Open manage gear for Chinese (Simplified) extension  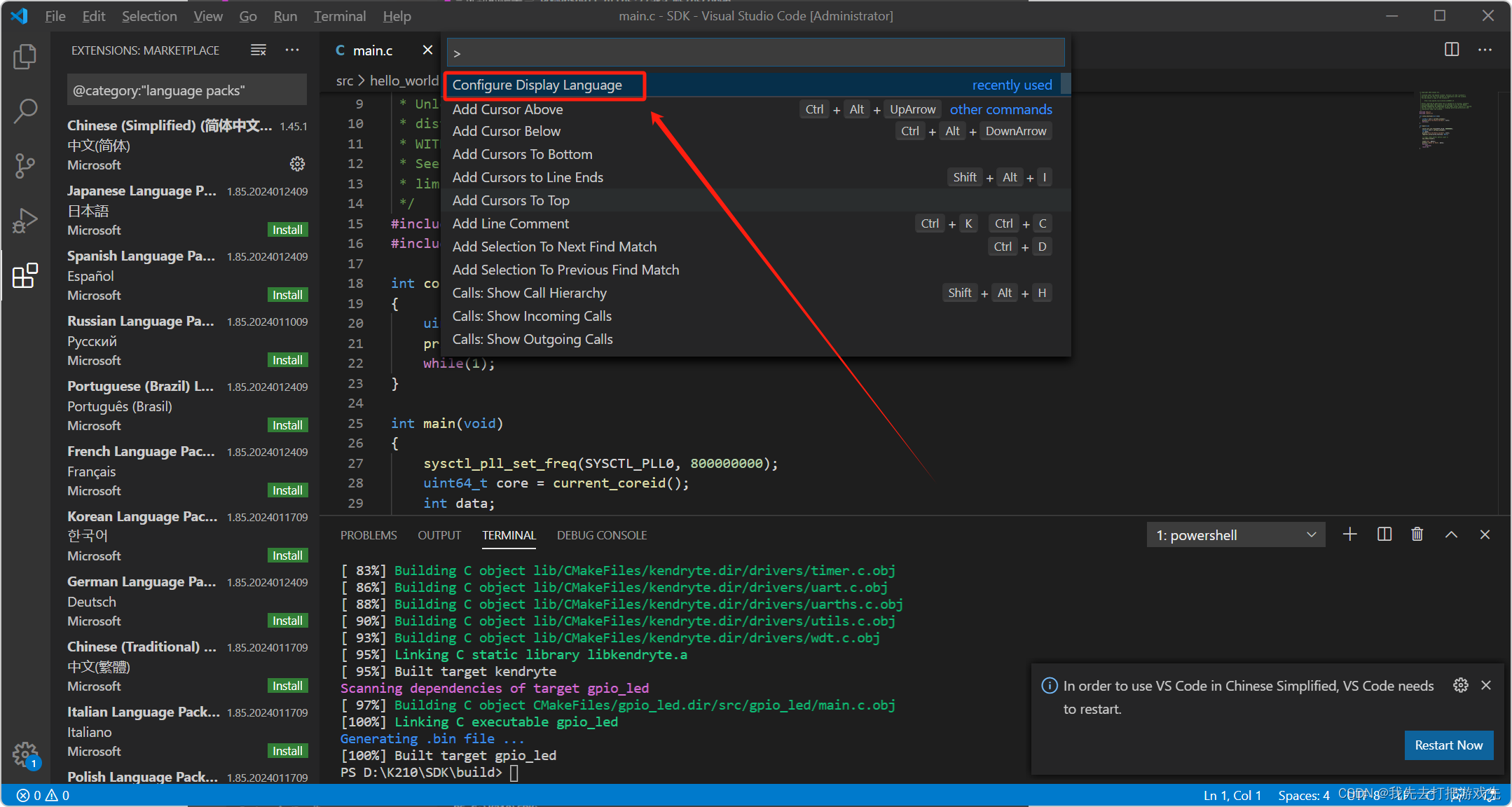[298, 164]
